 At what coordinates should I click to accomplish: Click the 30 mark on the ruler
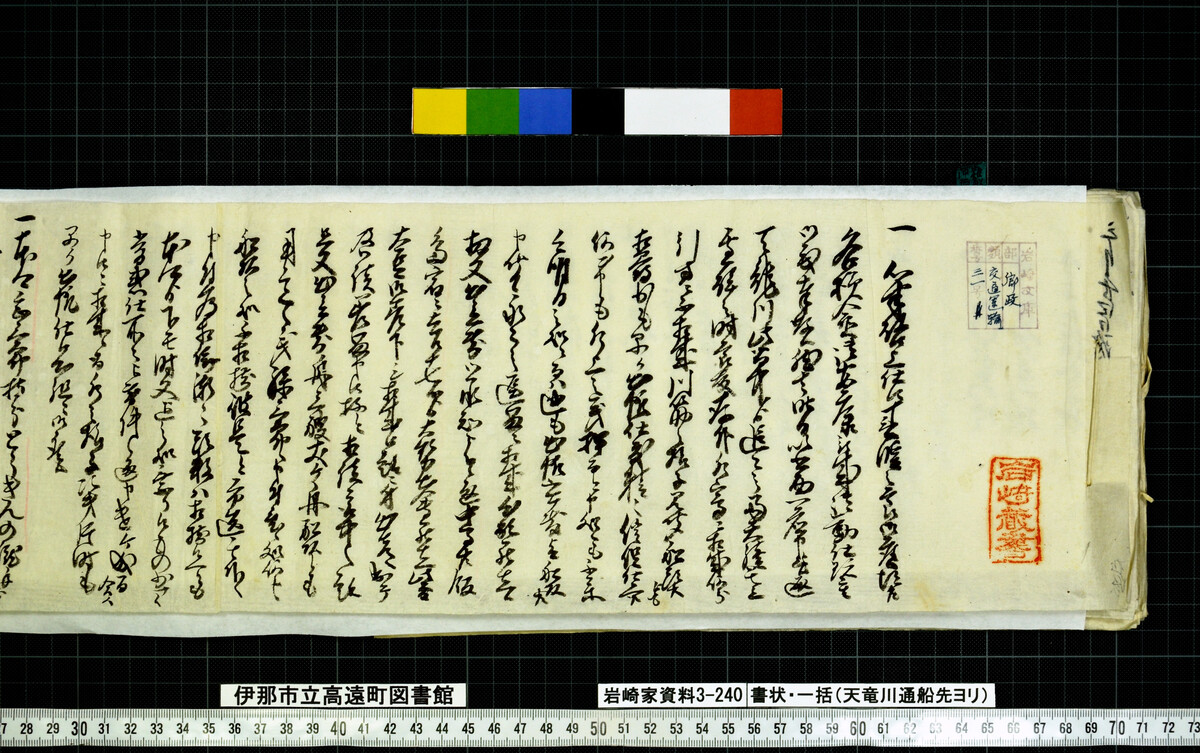[79, 729]
